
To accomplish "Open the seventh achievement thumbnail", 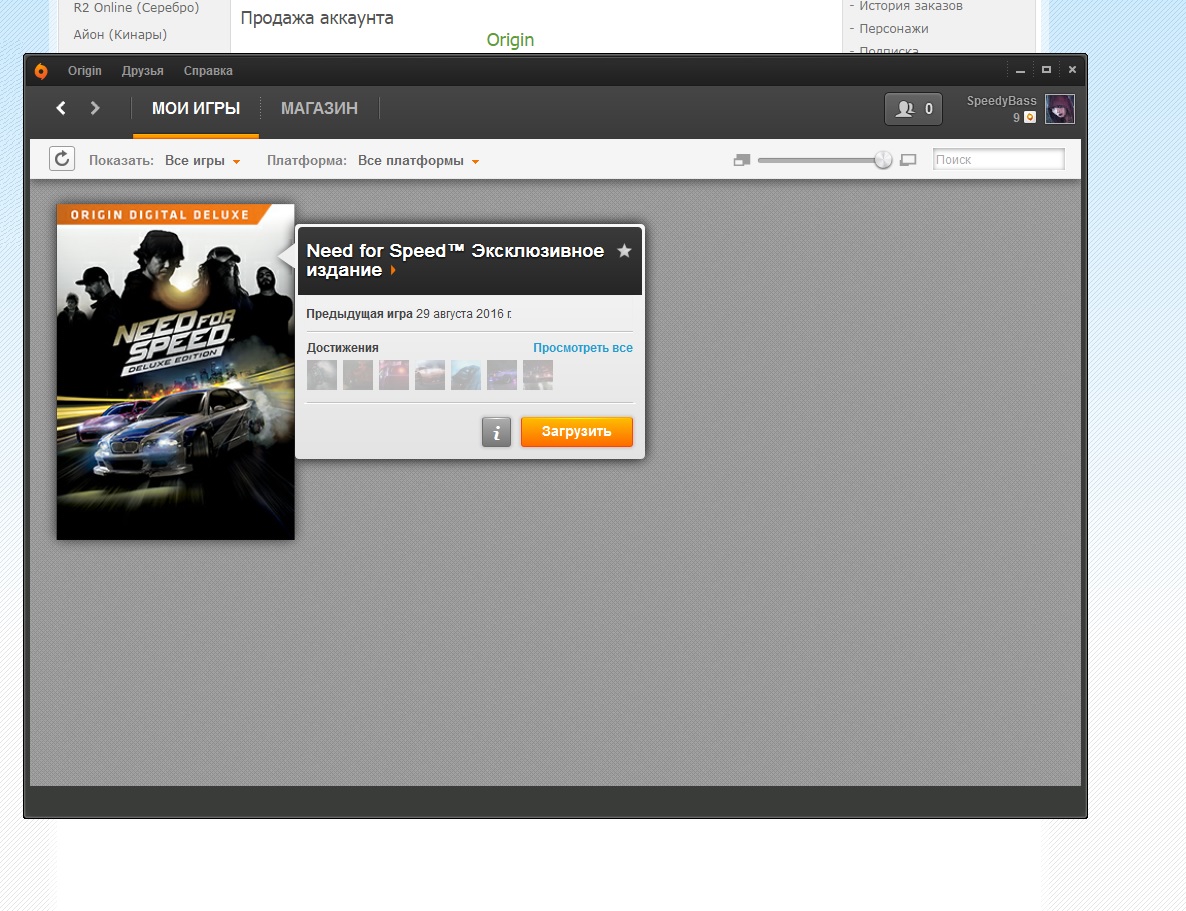I will point(538,375).
